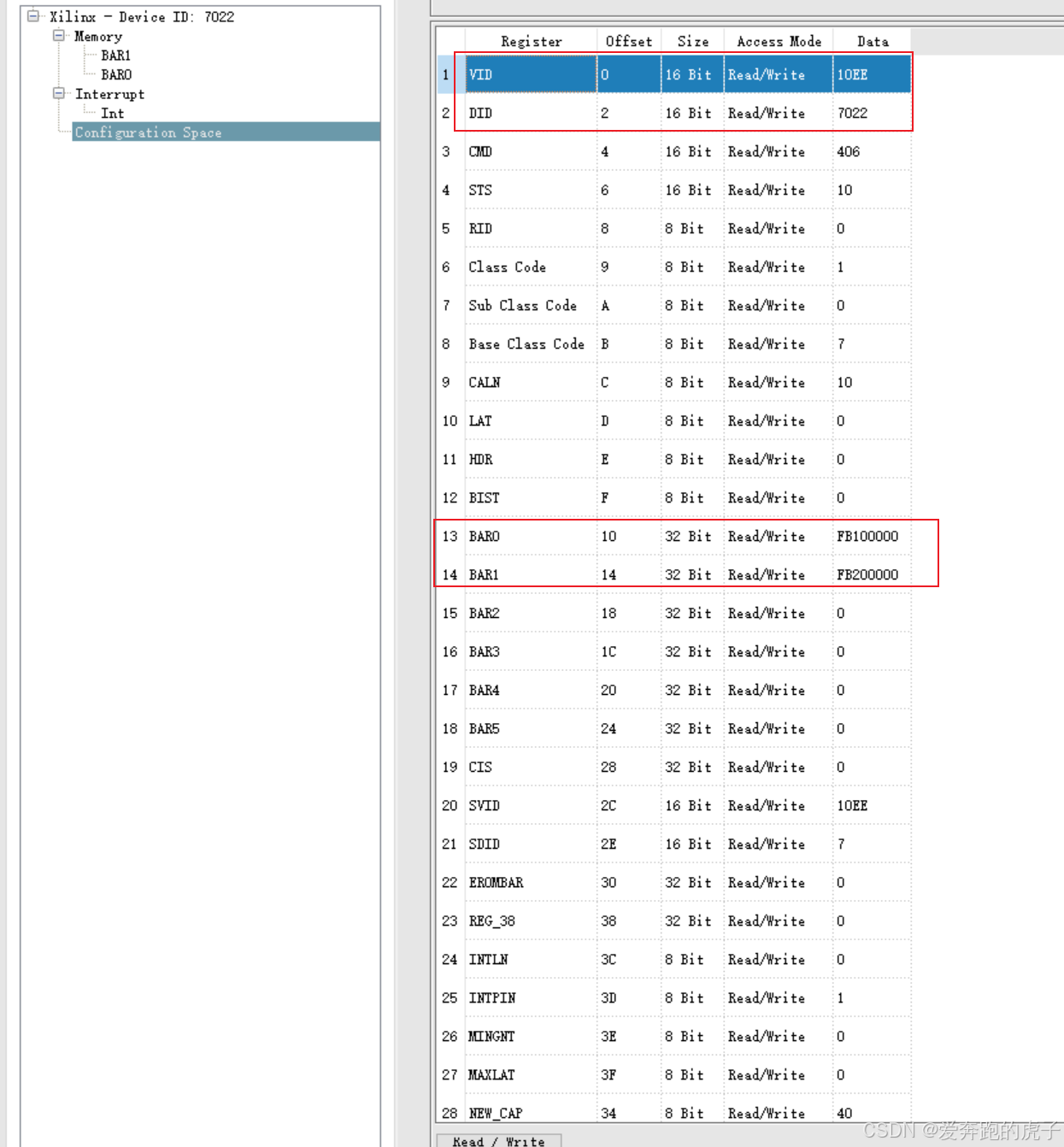Screen dimensions: 1064x1147
Task: Click the Size column header
Action: click(692, 41)
